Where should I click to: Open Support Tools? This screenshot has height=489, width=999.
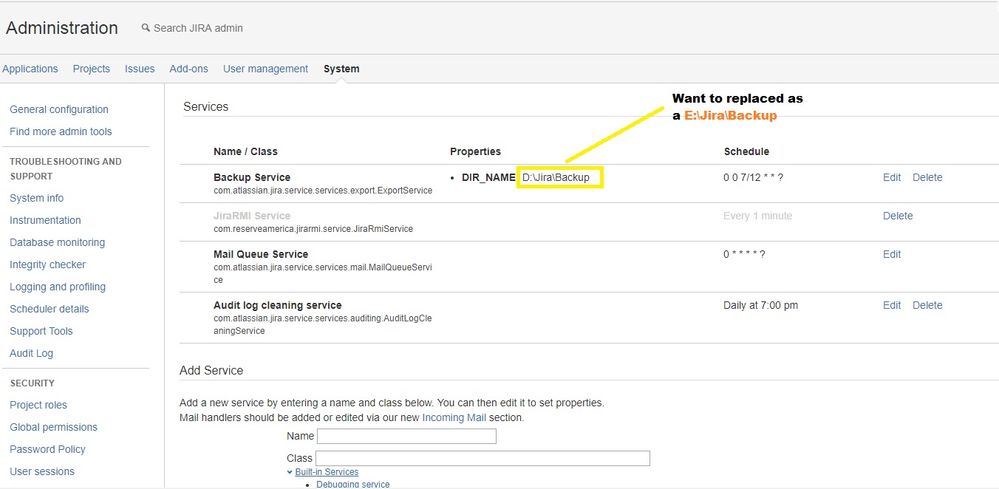[x=41, y=331]
